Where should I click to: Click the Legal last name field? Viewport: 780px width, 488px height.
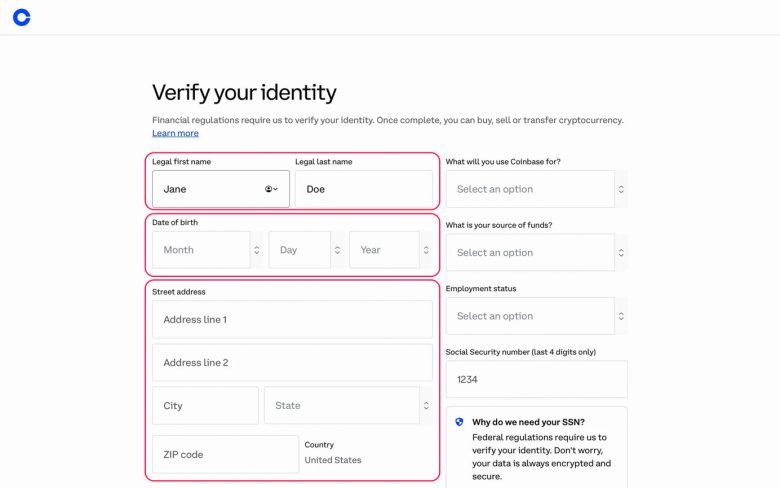coord(364,189)
